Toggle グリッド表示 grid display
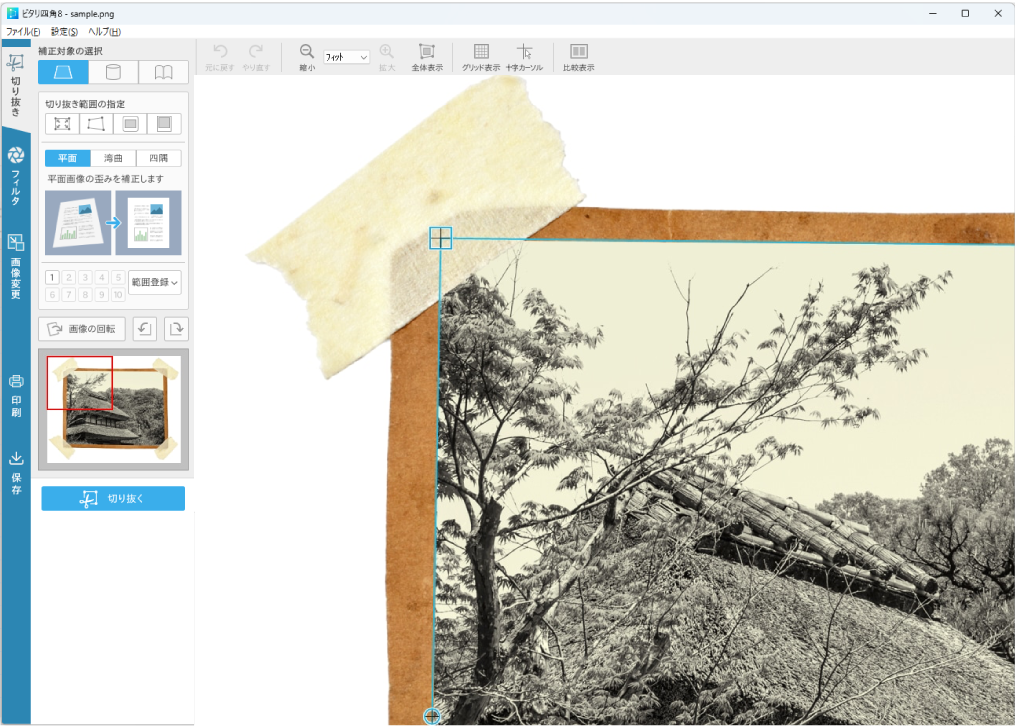The height and width of the screenshot is (727, 1015). click(x=481, y=53)
